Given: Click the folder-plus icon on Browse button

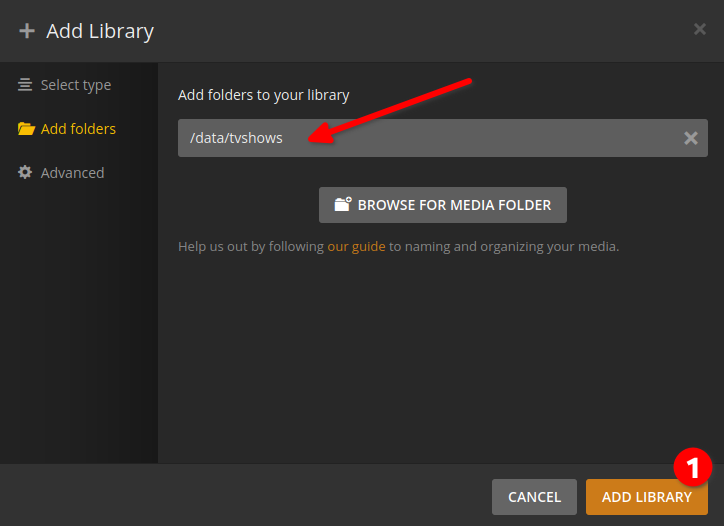Looking at the screenshot, I should pyautogui.click(x=343, y=204).
